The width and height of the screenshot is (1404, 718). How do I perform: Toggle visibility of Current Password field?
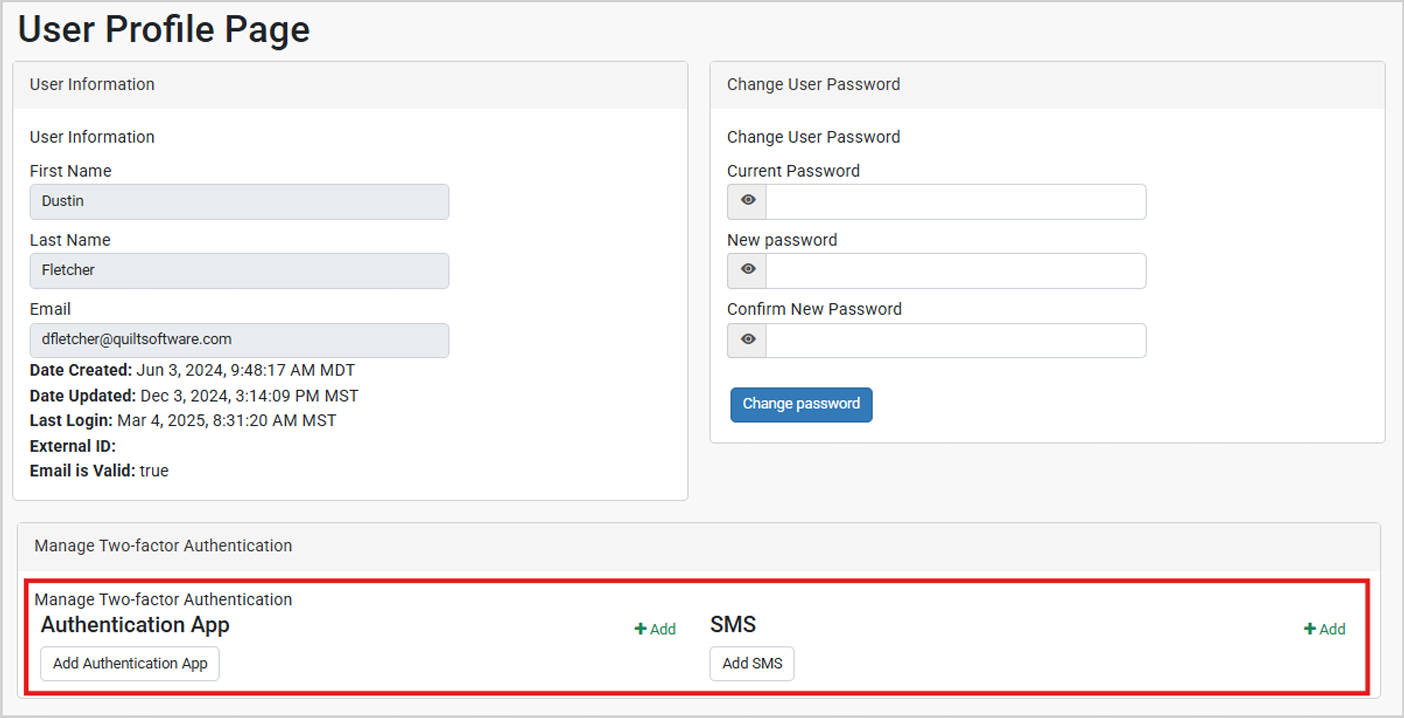[x=748, y=201]
